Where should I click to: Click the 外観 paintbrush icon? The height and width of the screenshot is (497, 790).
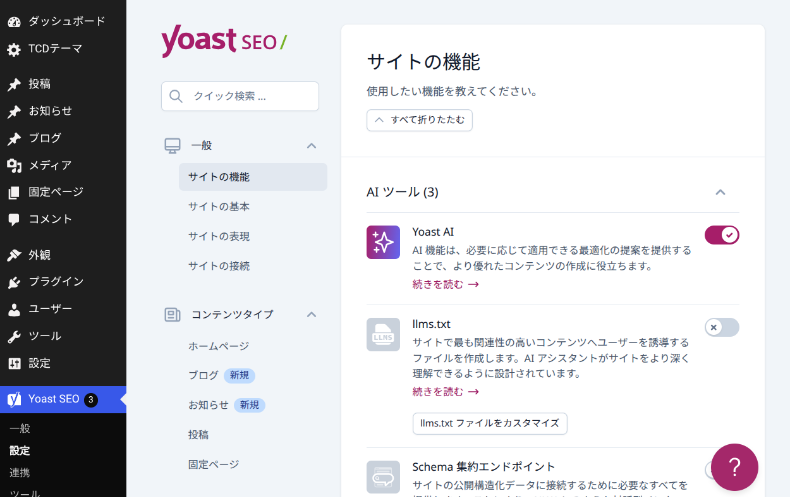[14, 255]
